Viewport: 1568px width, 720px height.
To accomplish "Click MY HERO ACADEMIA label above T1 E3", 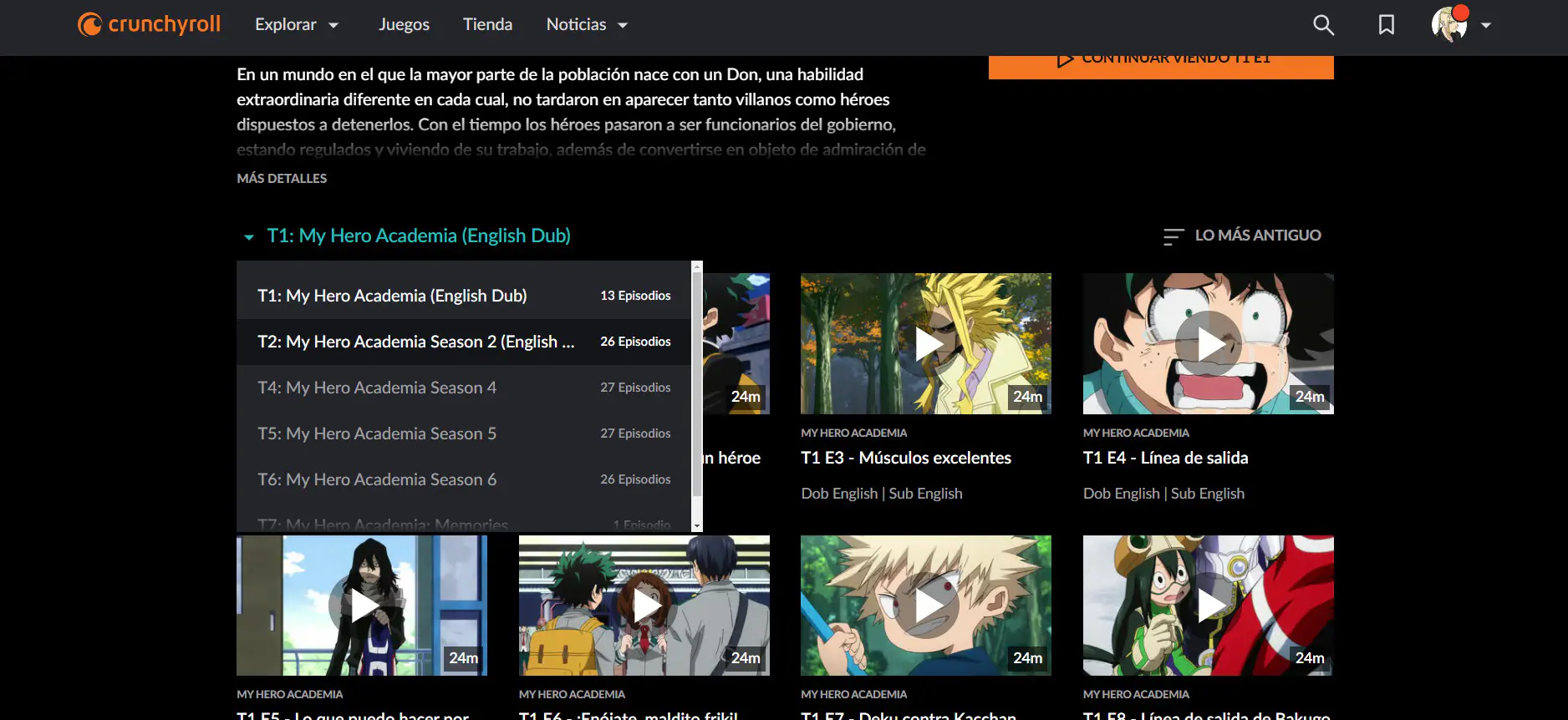I will tap(853, 433).
